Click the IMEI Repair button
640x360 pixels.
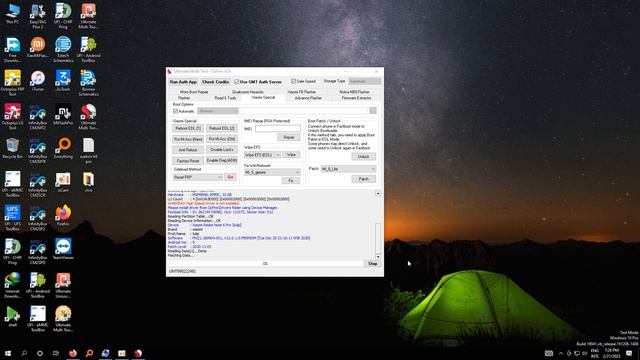pyautogui.click(x=289, y=137)
